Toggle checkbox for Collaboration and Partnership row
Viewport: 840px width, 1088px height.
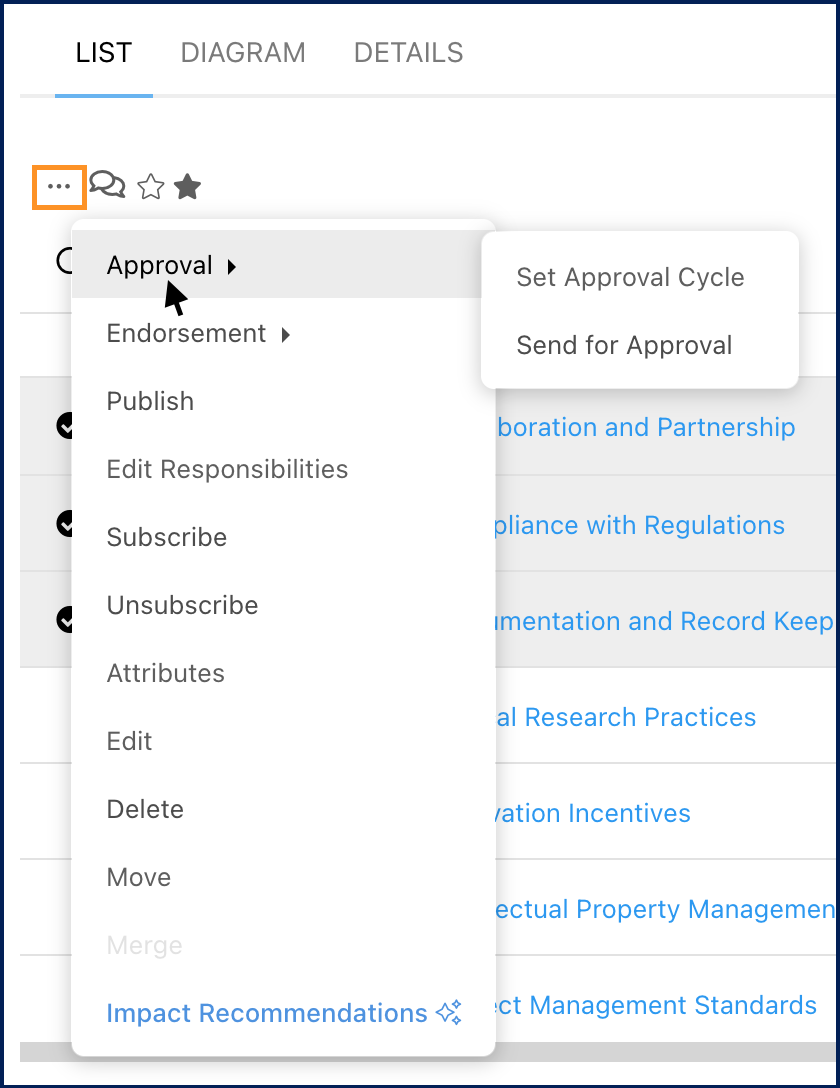pyautogui.click(x=66, y=427)
